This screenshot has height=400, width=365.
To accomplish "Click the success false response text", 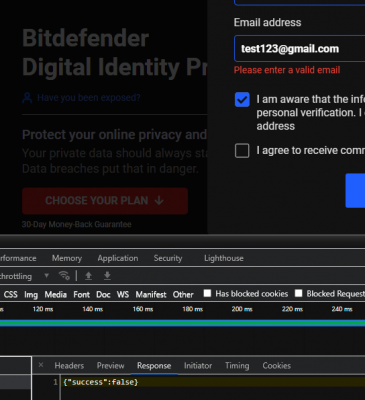I will tap(101, 382).
